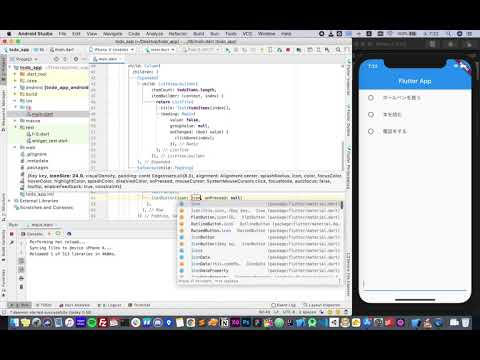This screenshot has height=360, width=480.
Task: Open the Terminal tool window tab
Action: (139, 305)
